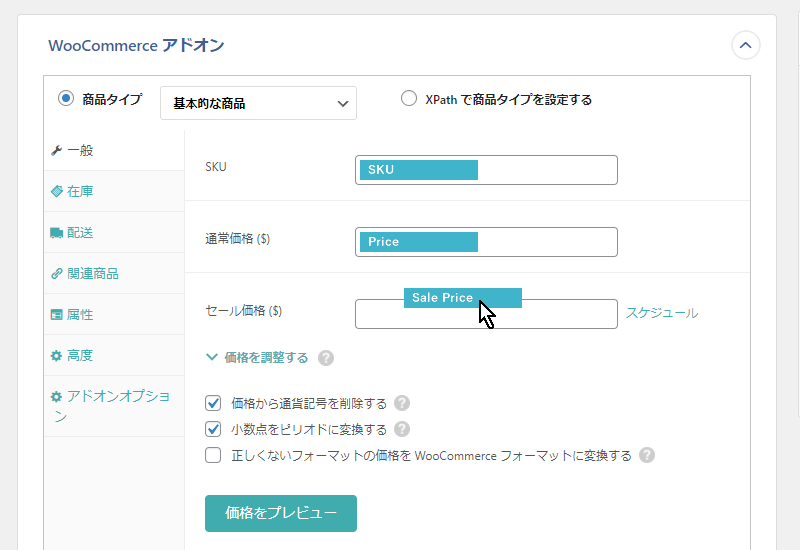The height and width of the screenshot is (550, 800).
Task: Click the help icon next to 価格を調整する
Action: tap(326, 358)
